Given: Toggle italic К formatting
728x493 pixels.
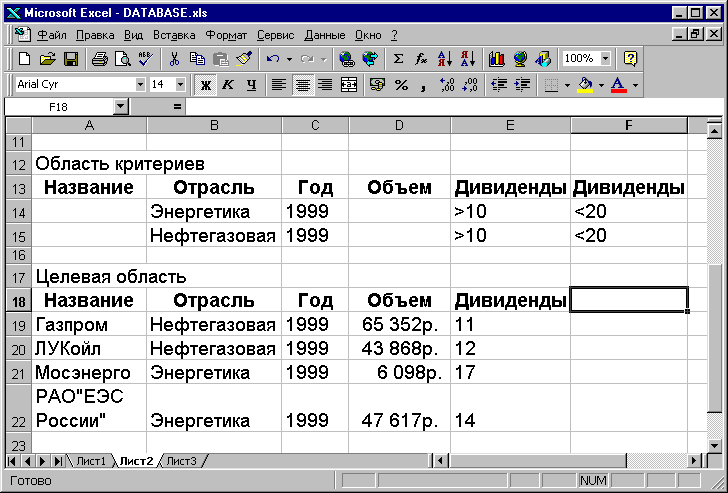Looking at the screenshot, I should (228, 84).
